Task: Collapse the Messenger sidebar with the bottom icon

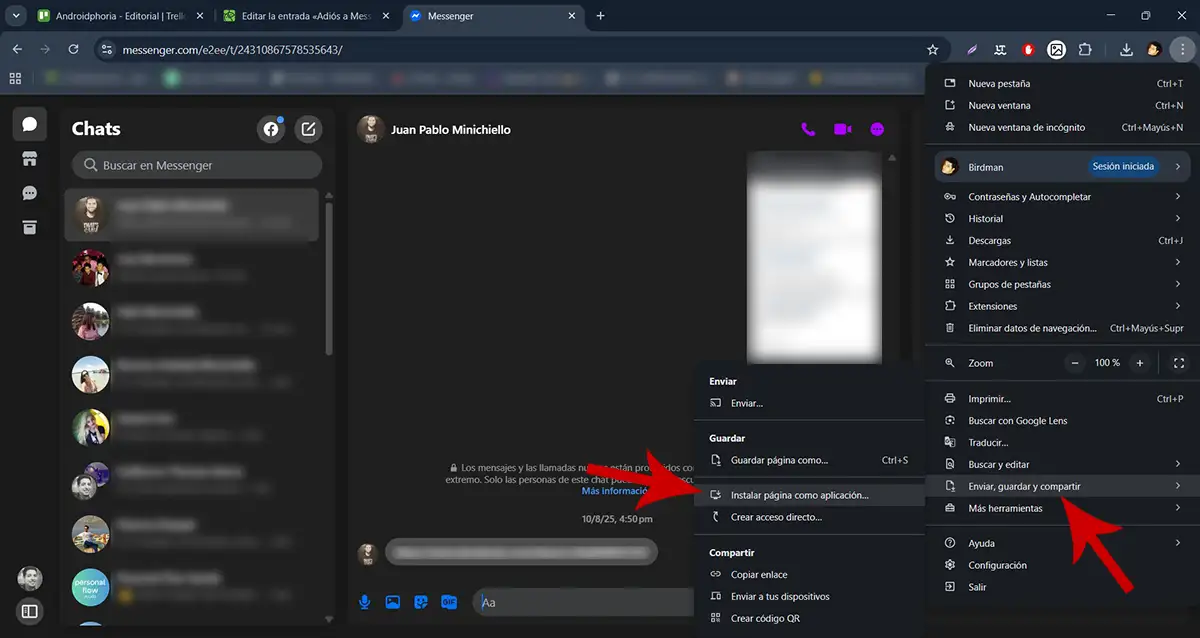Action: click(28, 611)
